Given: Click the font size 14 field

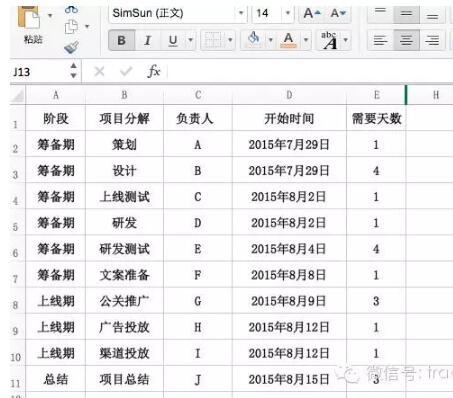Looking at the screenshot, I should tap(268, 13).
